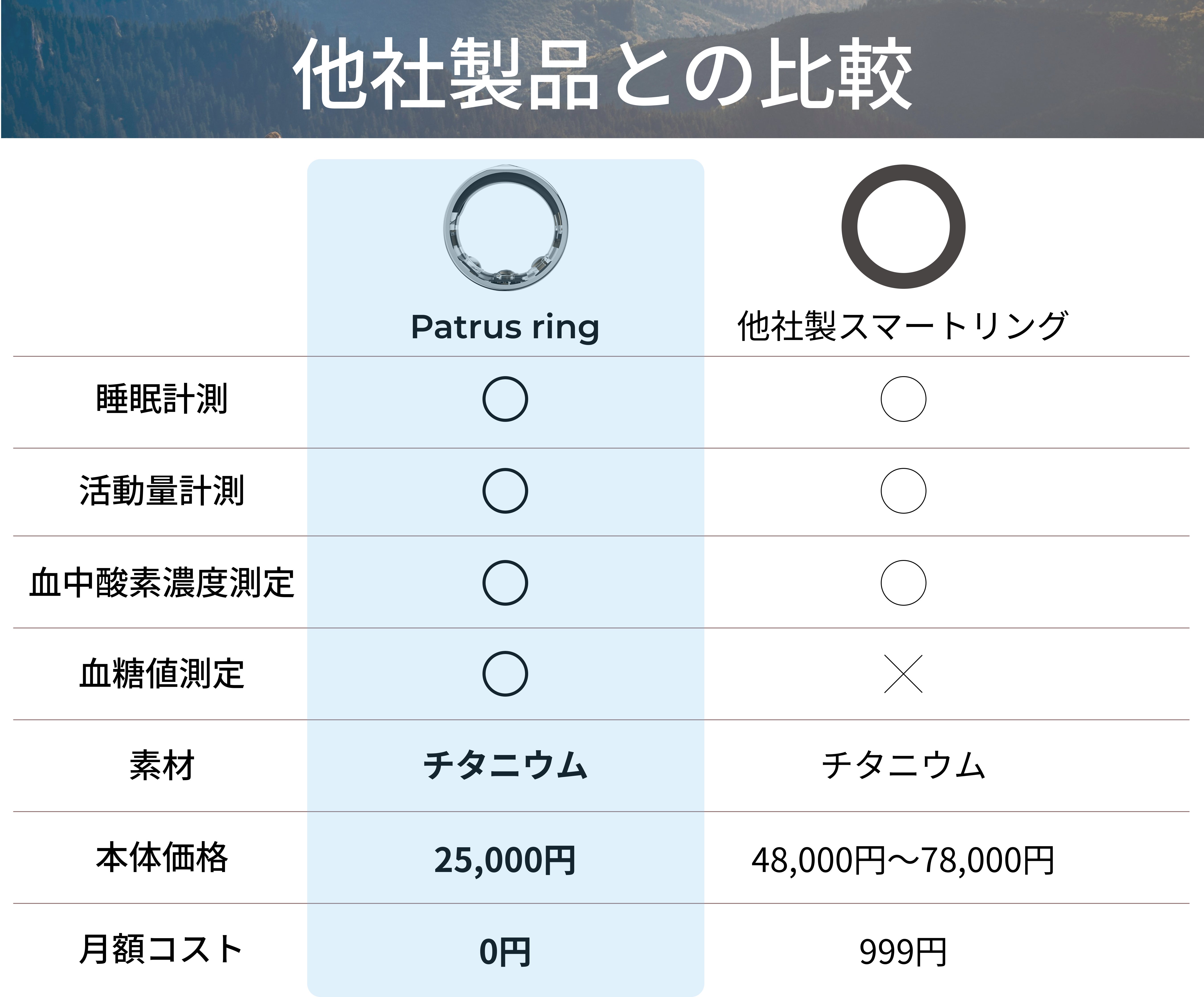Click the 他社製品との比較 heading

(602, 75)
